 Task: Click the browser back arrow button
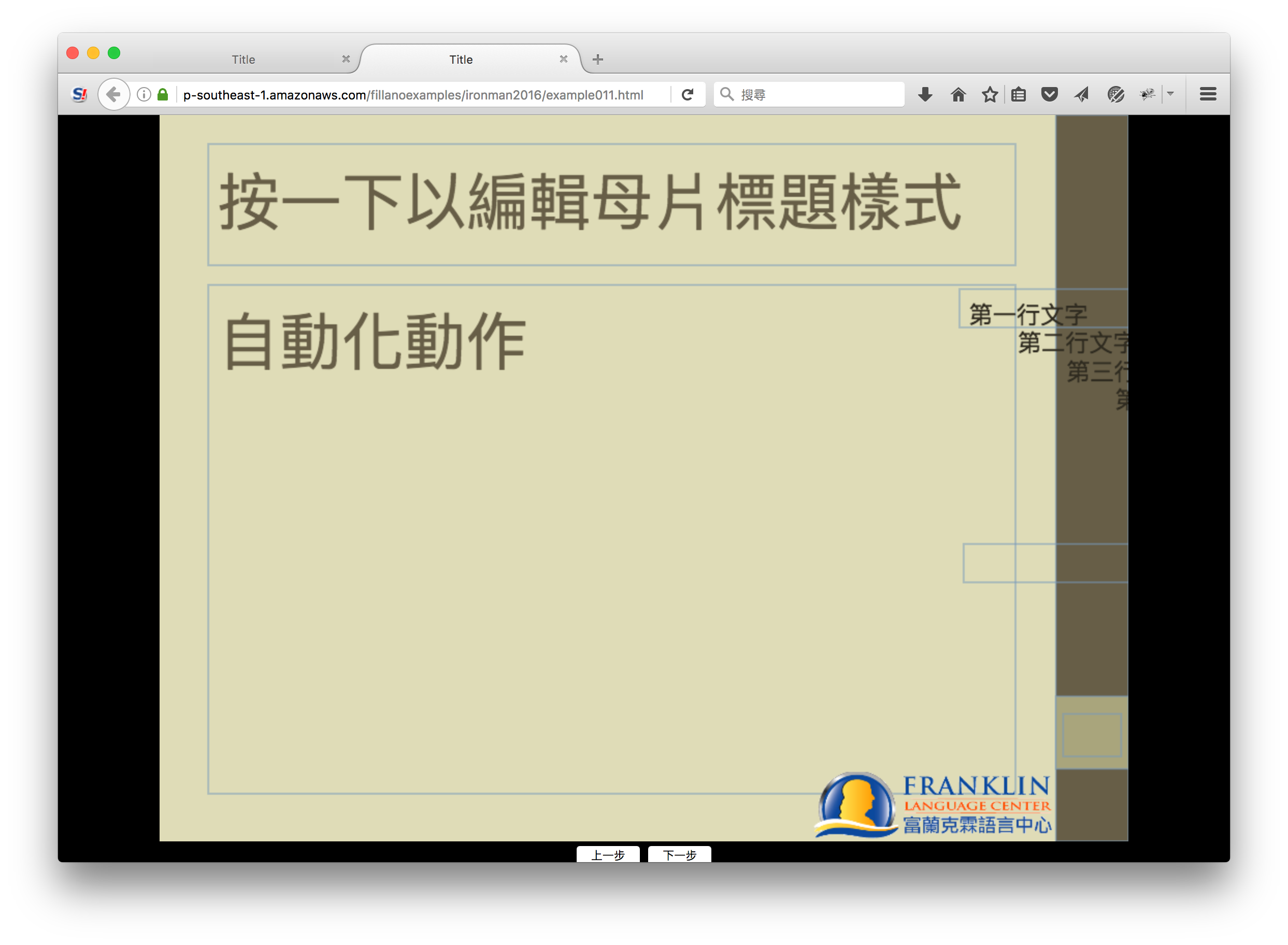113,94
